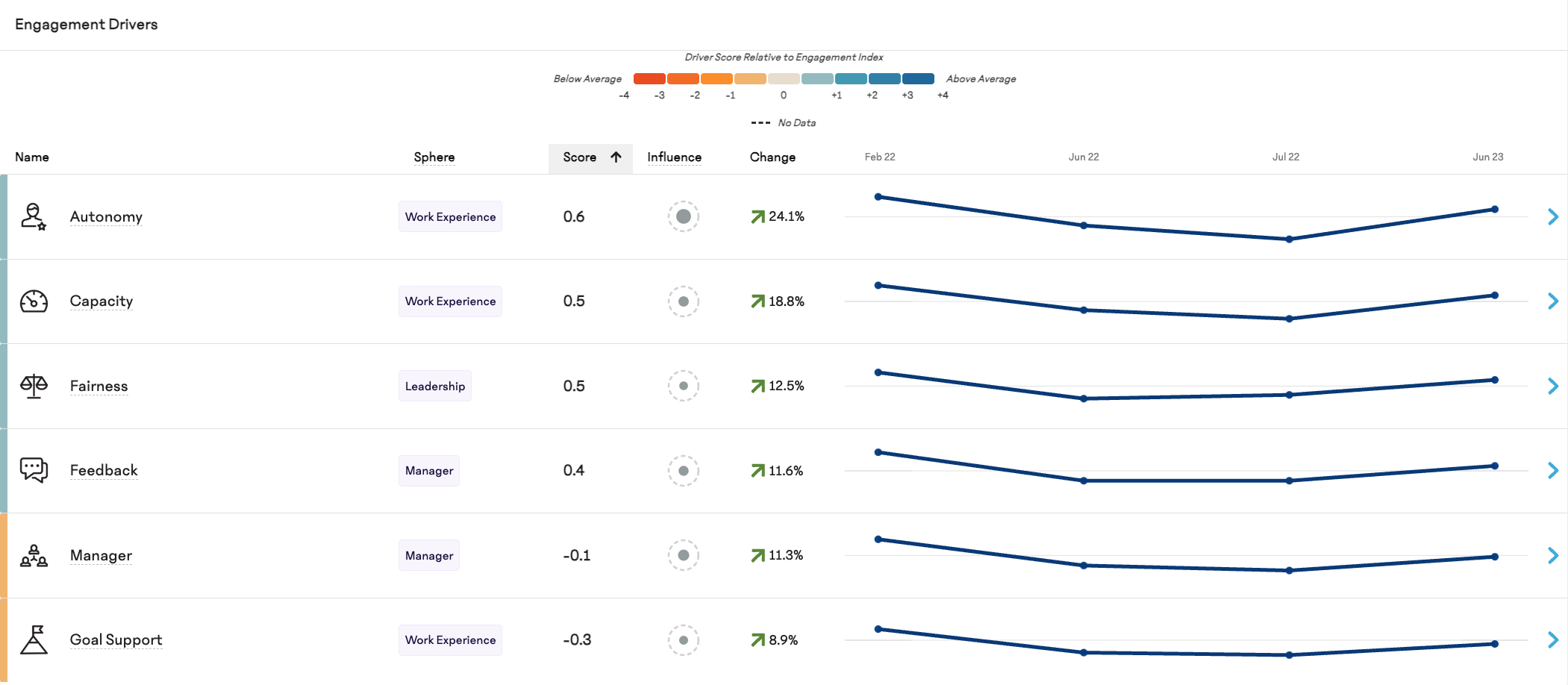Image resolution: width=1568 pixels, height=685 pixels.
Task: Click the Fairness scales icon
Action: pos(34,386)
